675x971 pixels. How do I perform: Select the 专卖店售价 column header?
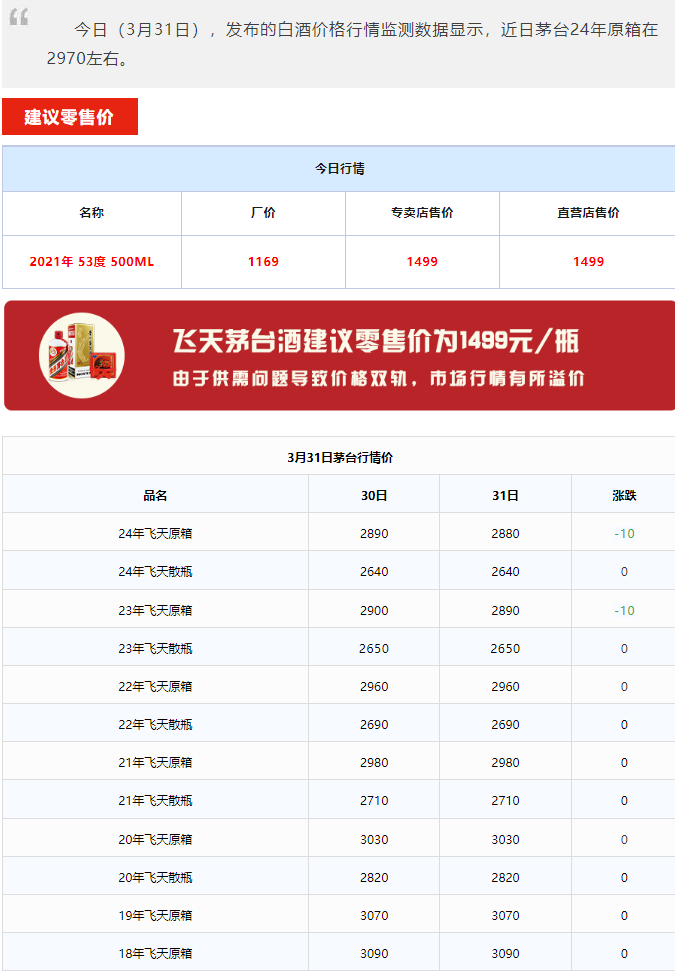pyautogui.click(x=422, y=212)
